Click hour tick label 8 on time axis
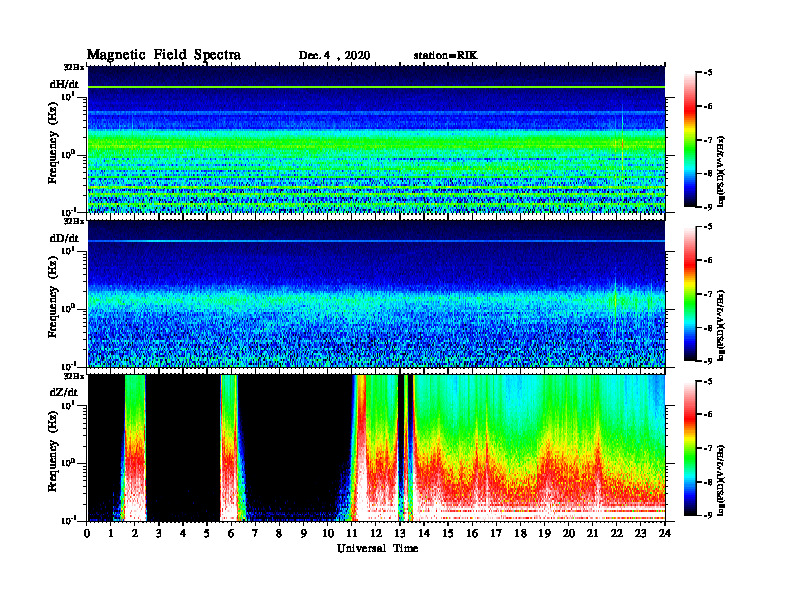792x612 pixels. [280, 534]
